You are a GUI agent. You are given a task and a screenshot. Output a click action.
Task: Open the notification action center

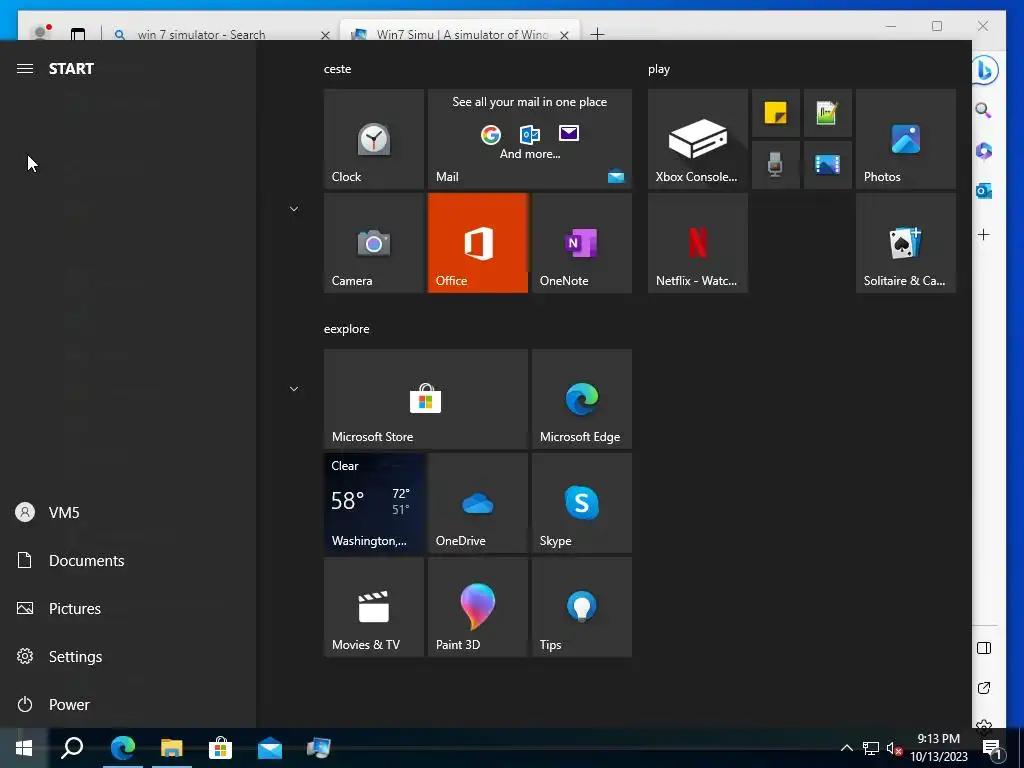pos(992,749)
